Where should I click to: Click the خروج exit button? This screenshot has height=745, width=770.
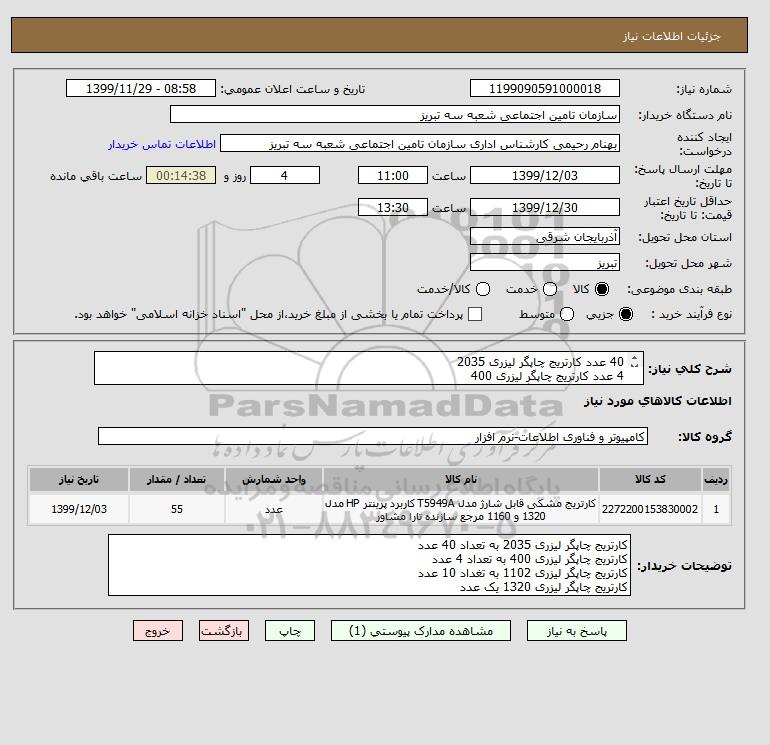tap(158, 631)
